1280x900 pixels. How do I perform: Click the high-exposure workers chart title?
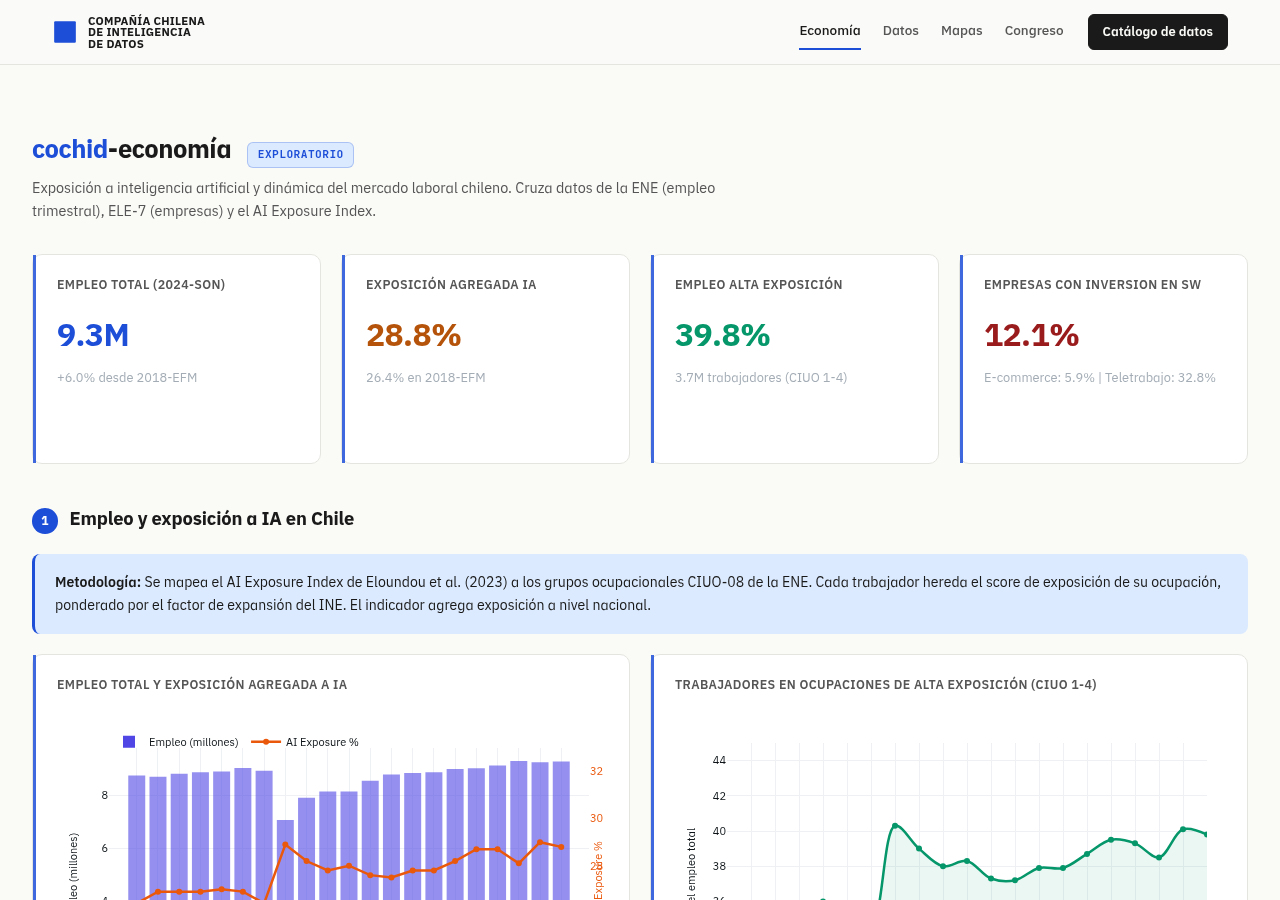(x=886, y=685)
